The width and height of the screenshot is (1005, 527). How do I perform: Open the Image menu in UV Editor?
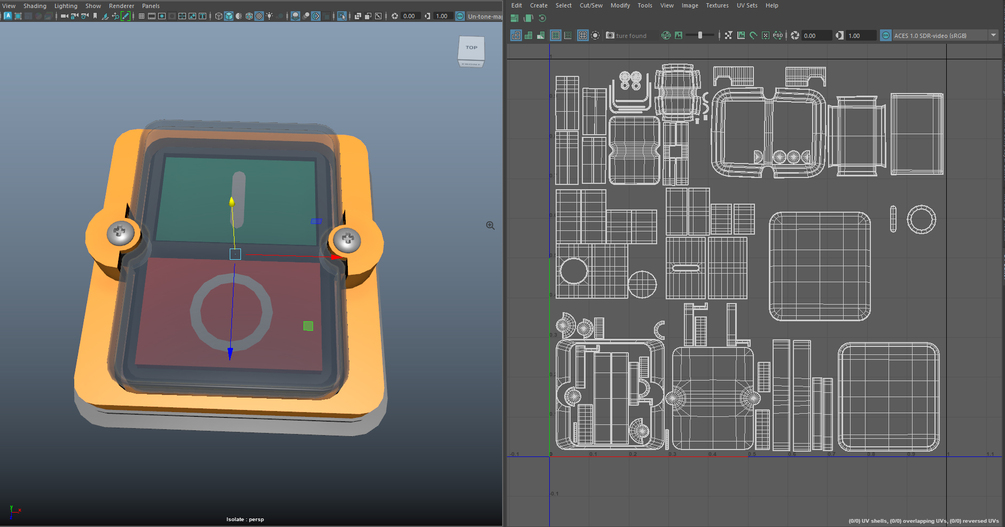690,5
